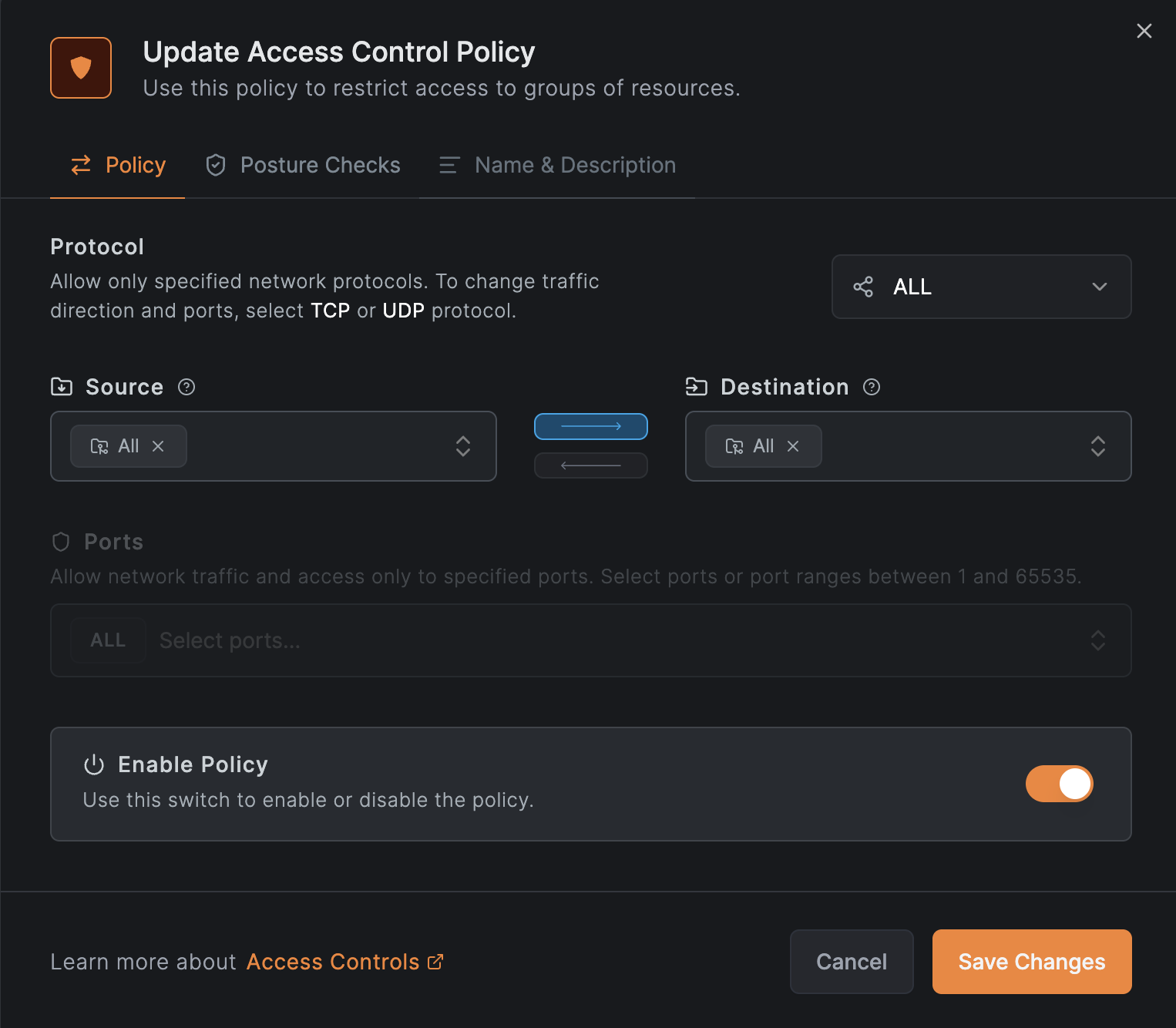Click the orange shield policy icon
This screenshot has width=1176, height=1028.
[x=81, y=68]
